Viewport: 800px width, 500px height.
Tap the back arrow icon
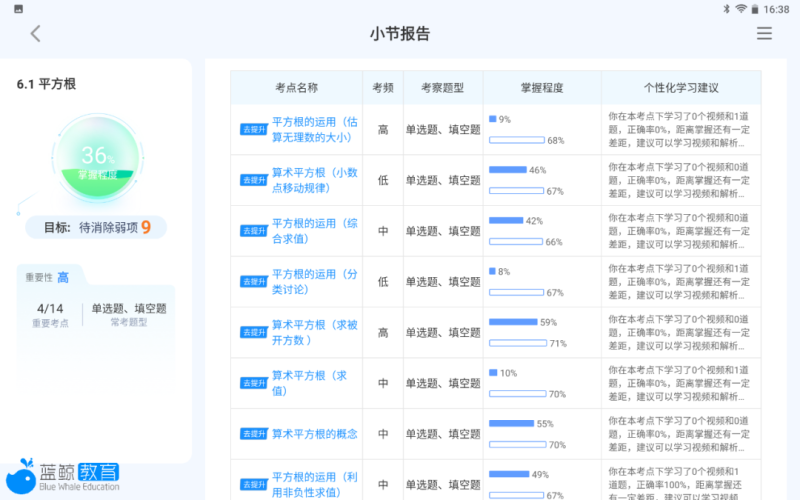pos(36,33)
